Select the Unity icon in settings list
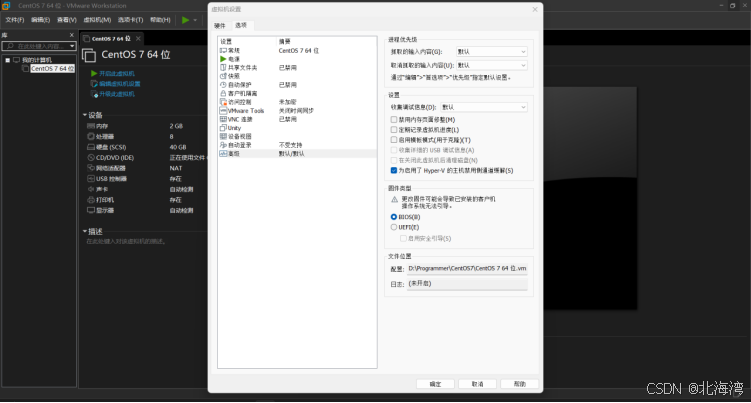This screenshot has height=403, width=751. pyautogui.click(x=223, y=128)
